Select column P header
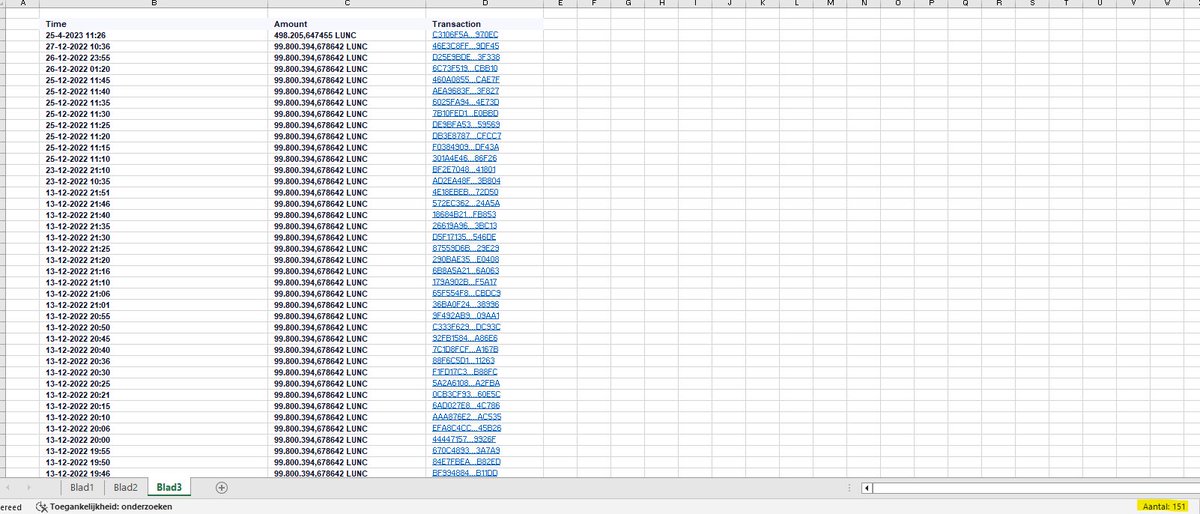Image resolution: width=1200 pixels, height=514 pixels. click(x=932, y=5)
